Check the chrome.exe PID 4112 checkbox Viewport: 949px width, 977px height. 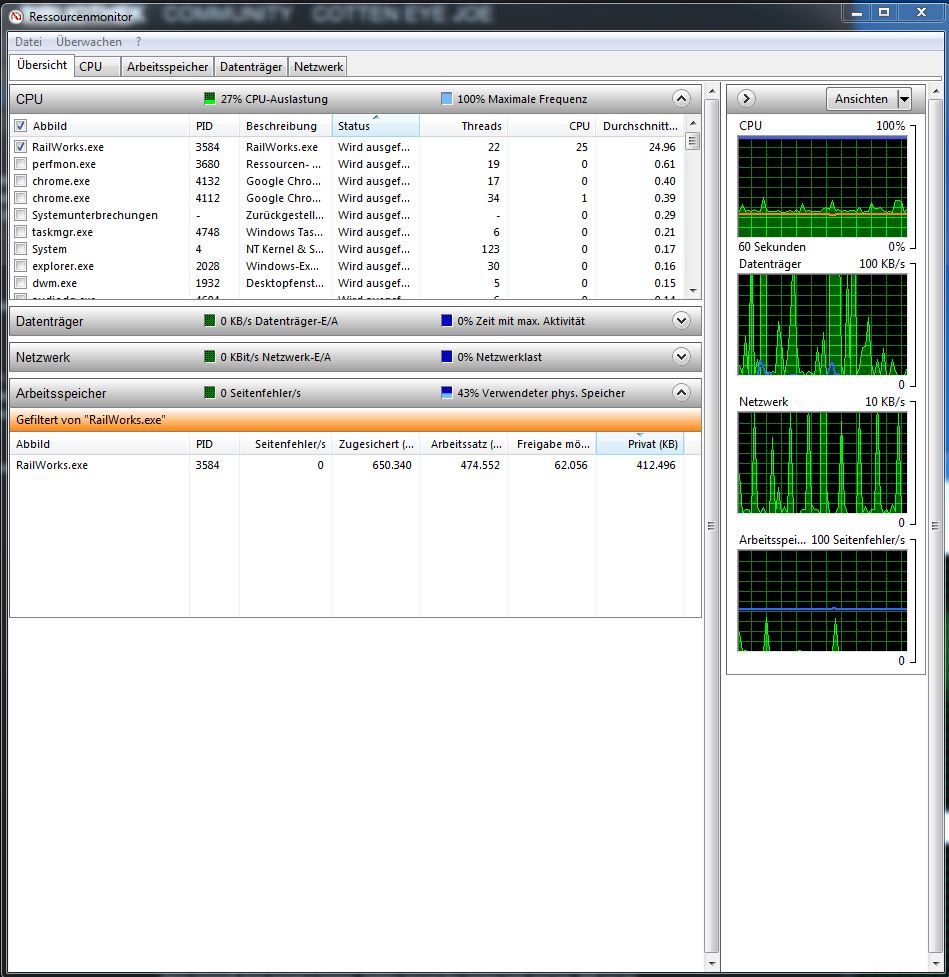pyautogui.click(x=21, y=198)
